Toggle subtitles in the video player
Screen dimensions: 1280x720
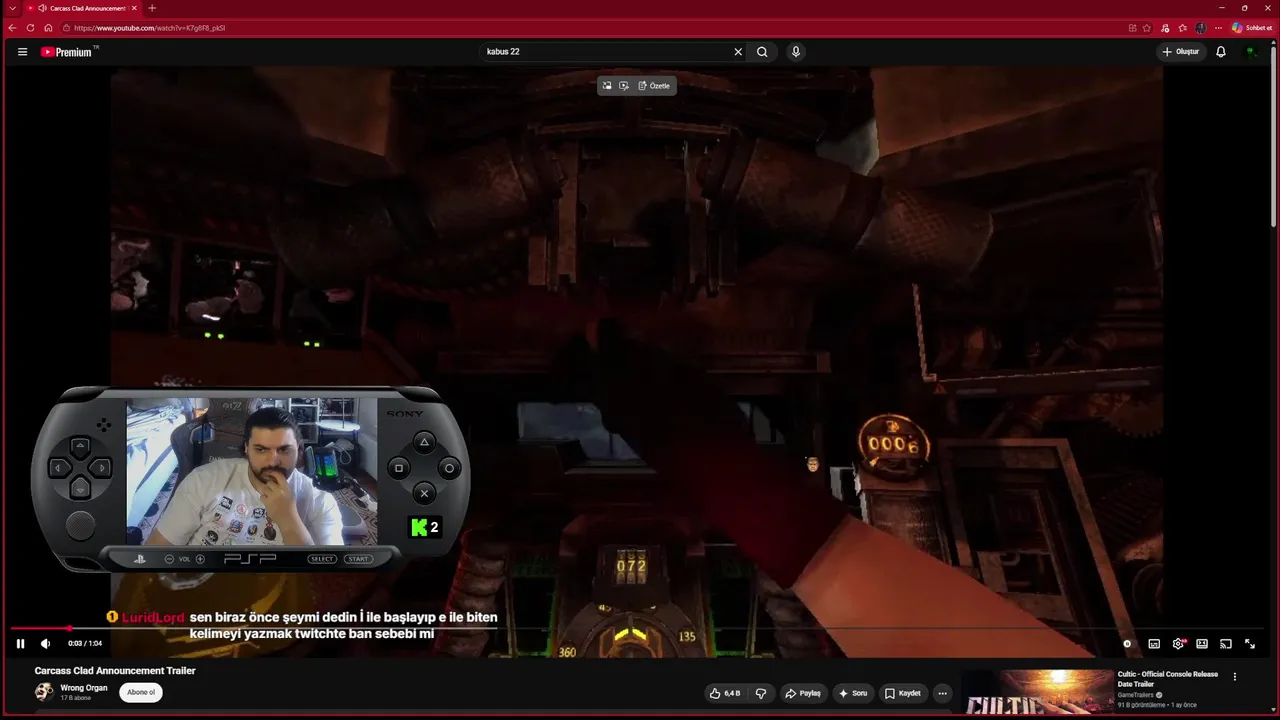(x=1154, y=644)
